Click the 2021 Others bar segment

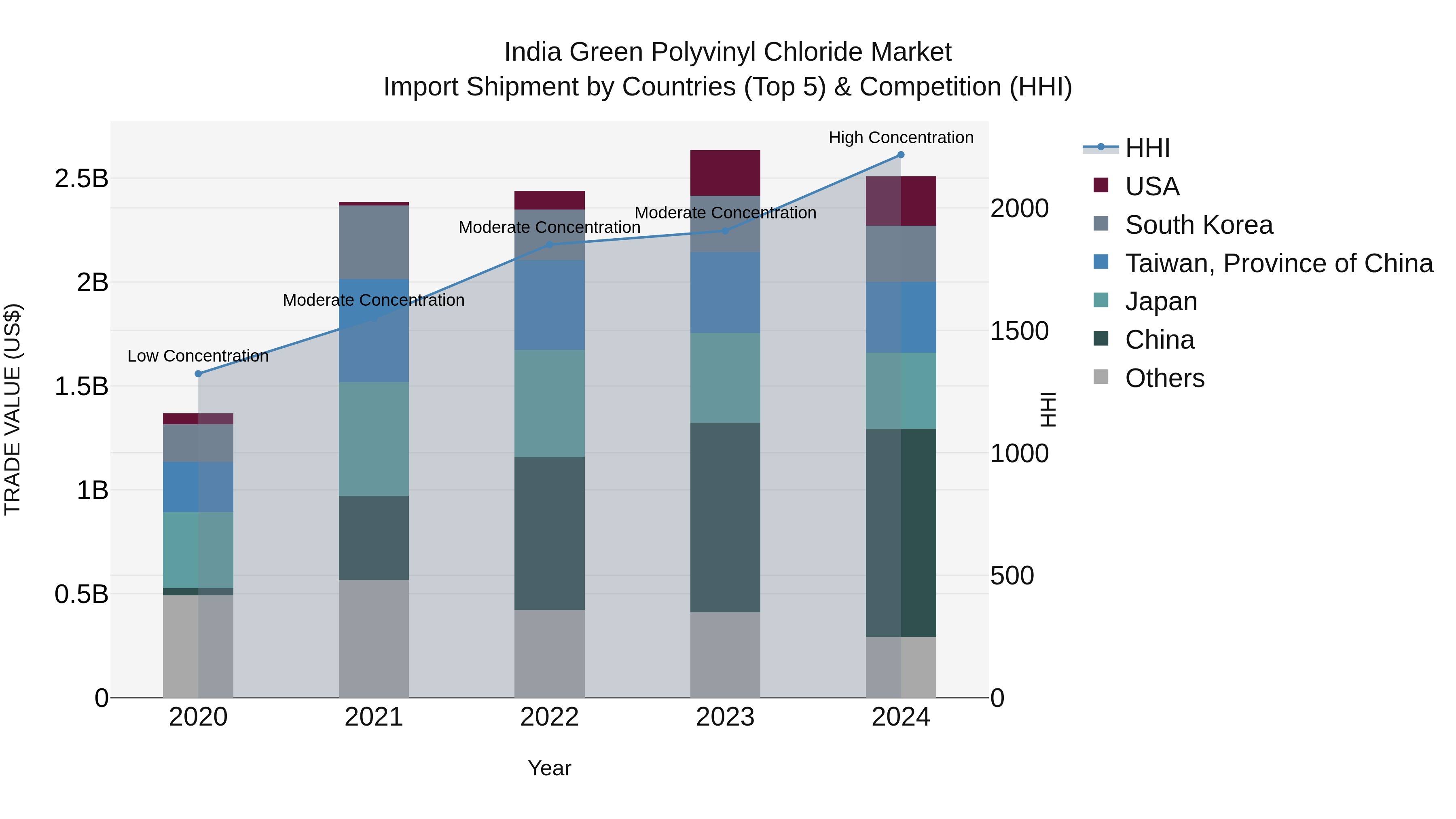(x=374, y=639)
